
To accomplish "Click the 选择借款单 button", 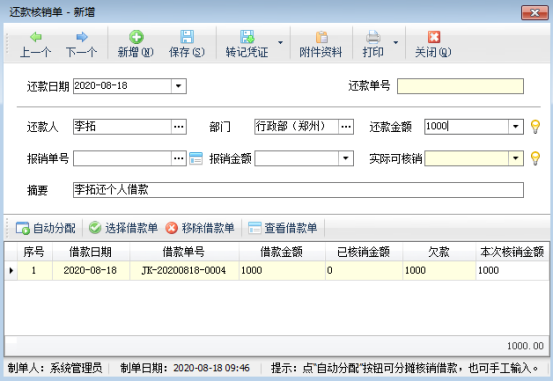I will (123, 228).
